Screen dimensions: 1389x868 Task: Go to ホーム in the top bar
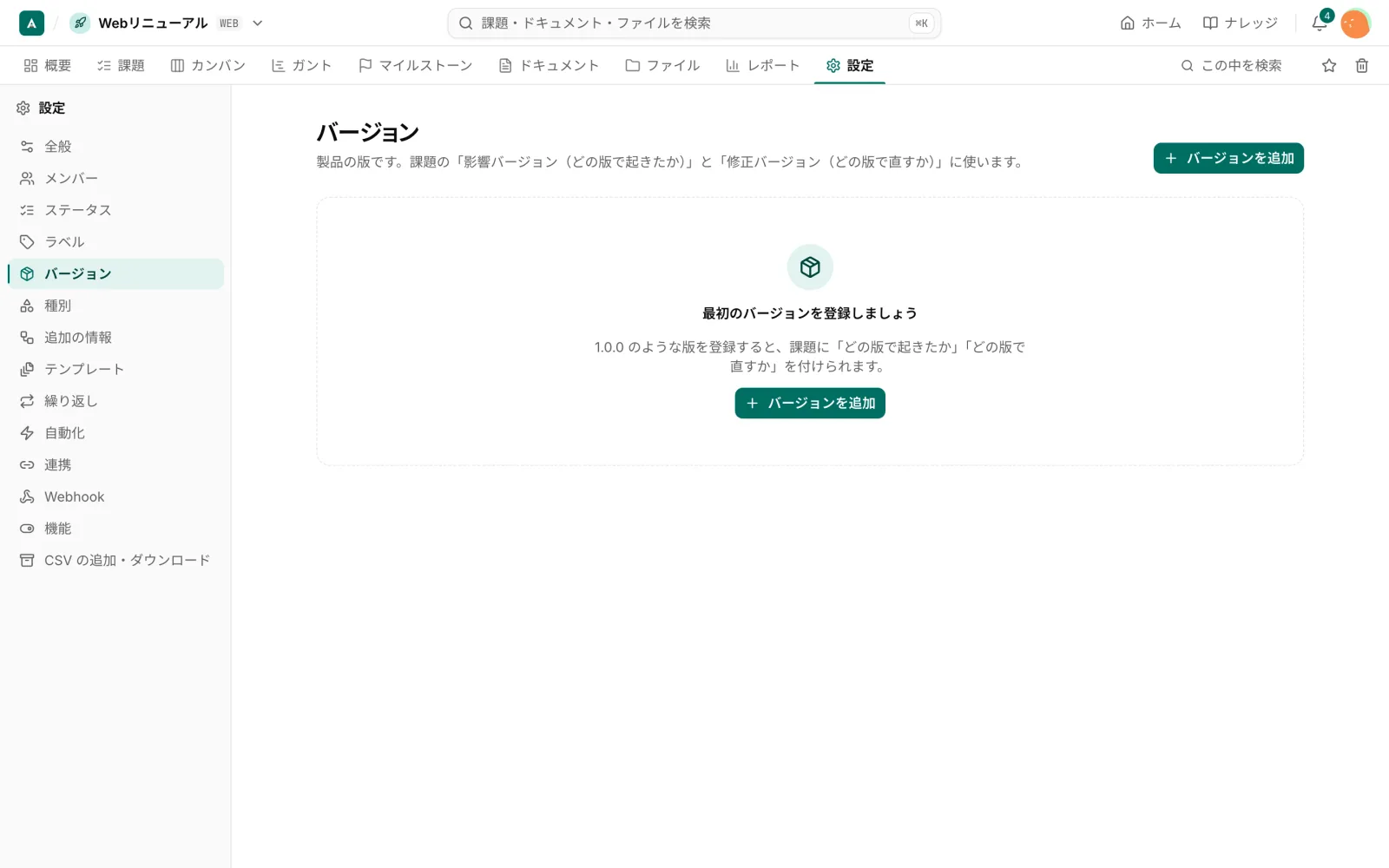coord(1150,23)
